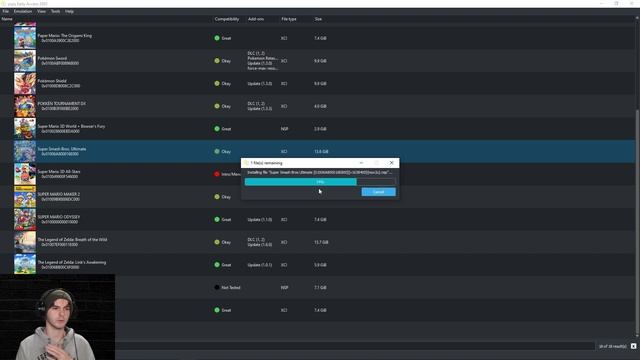Select 'The Legend of Zelda: Breath of the Wild' title
The image size is (640, 360).
pos(72,240)
